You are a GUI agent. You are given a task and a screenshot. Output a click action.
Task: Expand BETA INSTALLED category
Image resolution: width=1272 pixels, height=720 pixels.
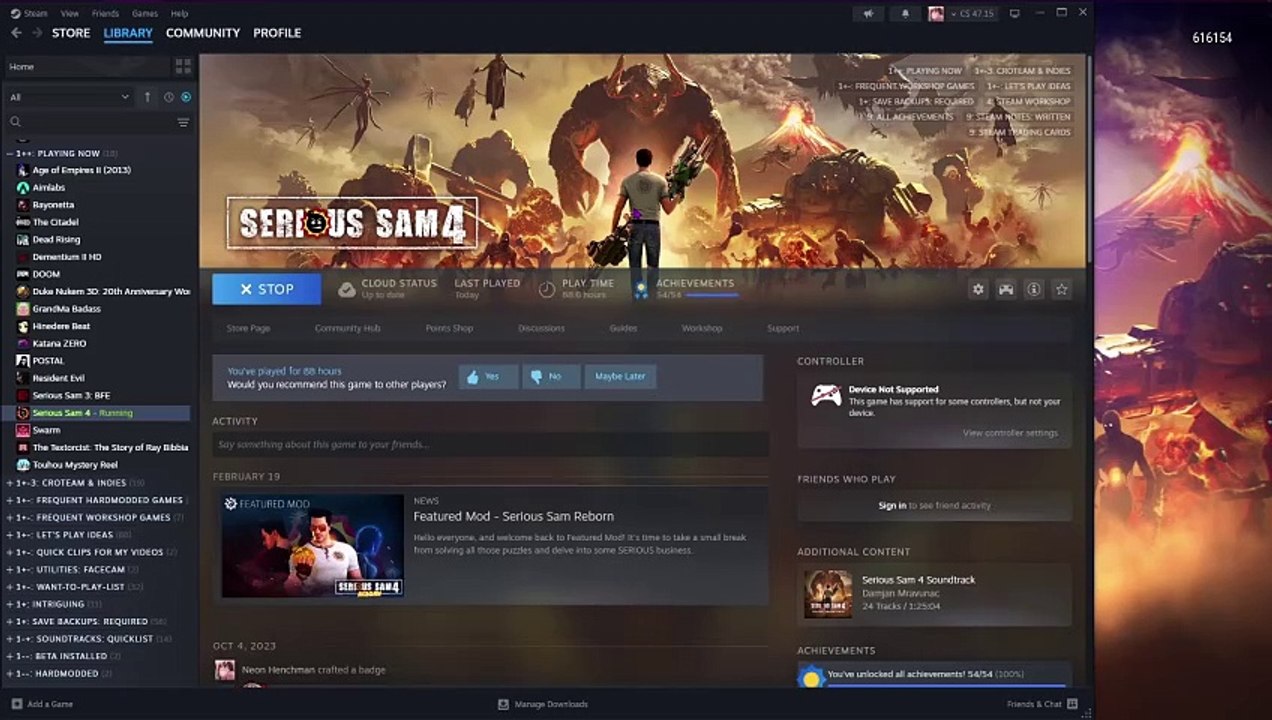[x=10, y=656]
